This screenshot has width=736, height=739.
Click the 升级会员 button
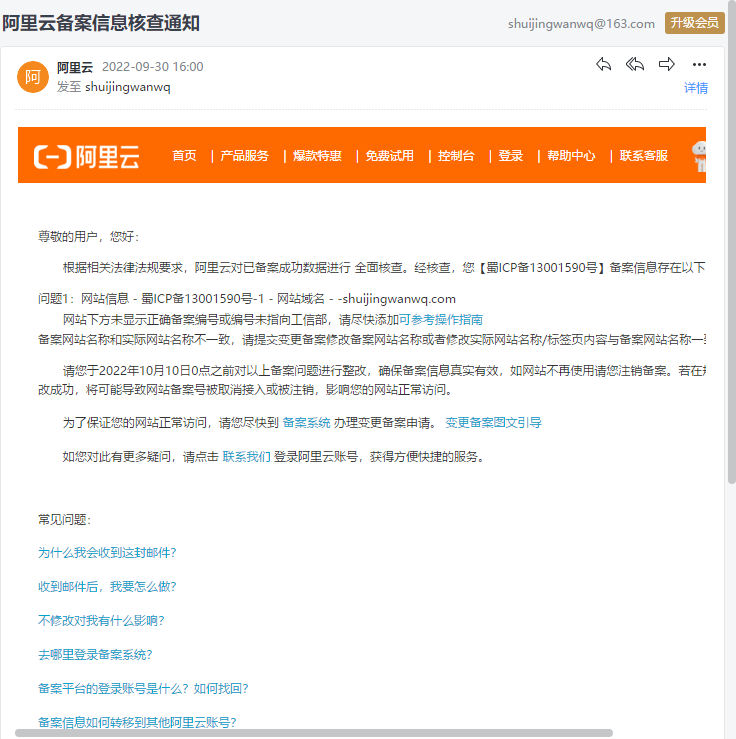coord(695,23)
